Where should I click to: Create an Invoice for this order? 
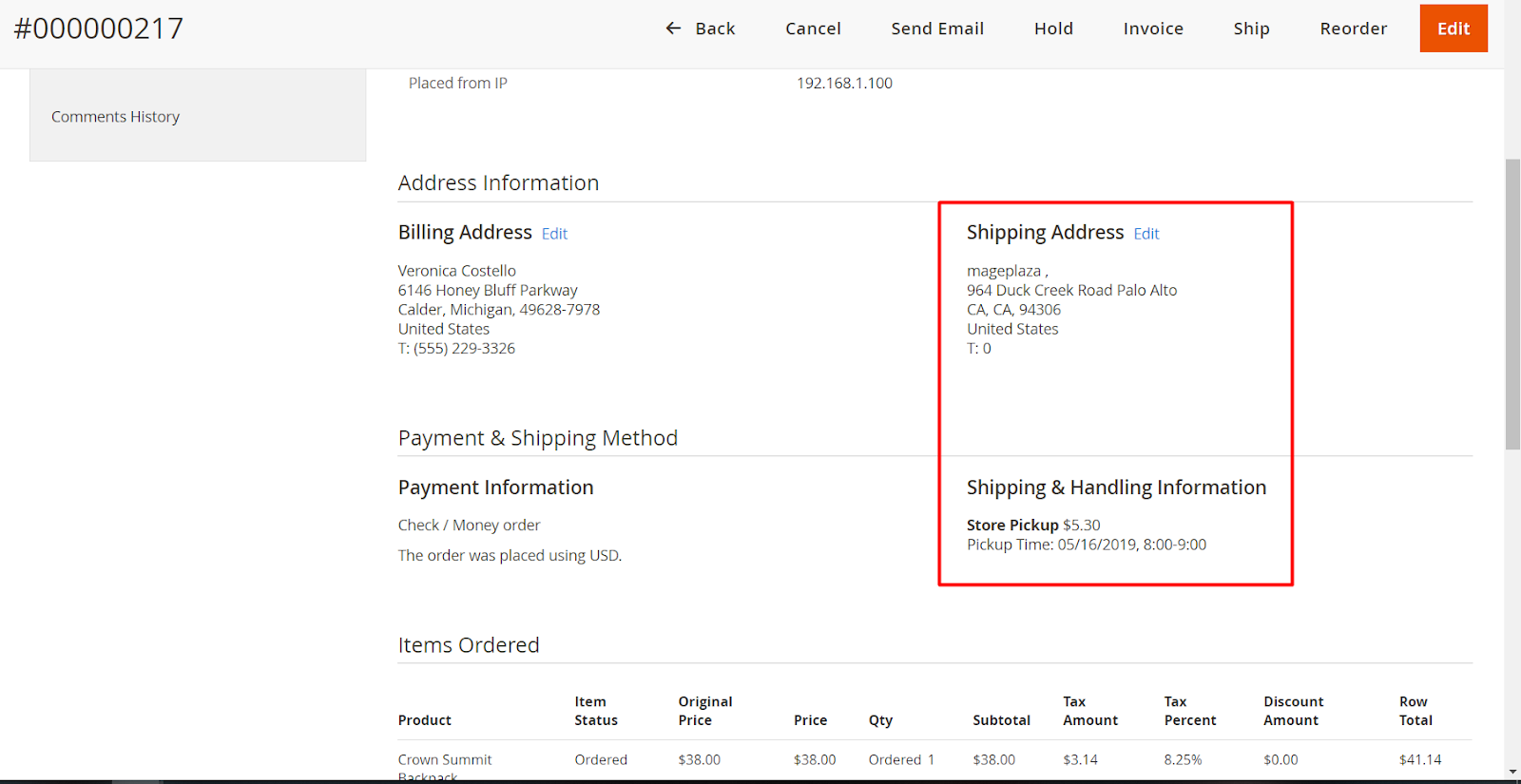point(1152,29)
